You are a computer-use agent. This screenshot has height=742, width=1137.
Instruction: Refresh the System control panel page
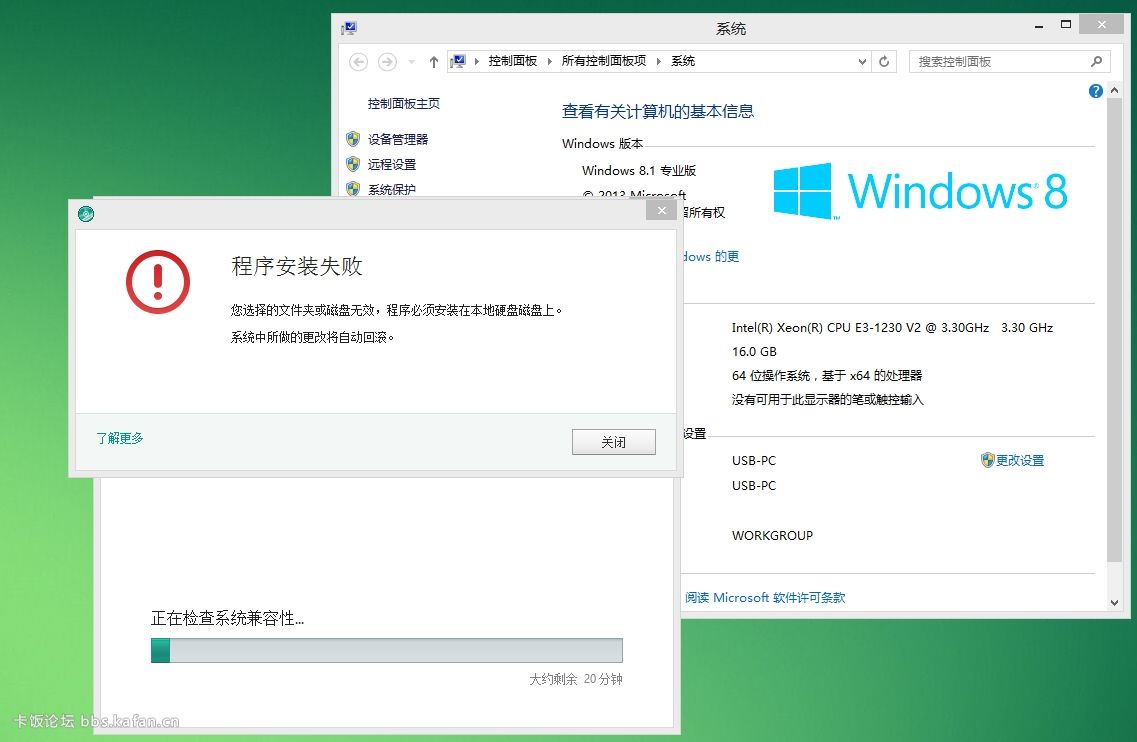pyautogui.click(x=884, y=62)
